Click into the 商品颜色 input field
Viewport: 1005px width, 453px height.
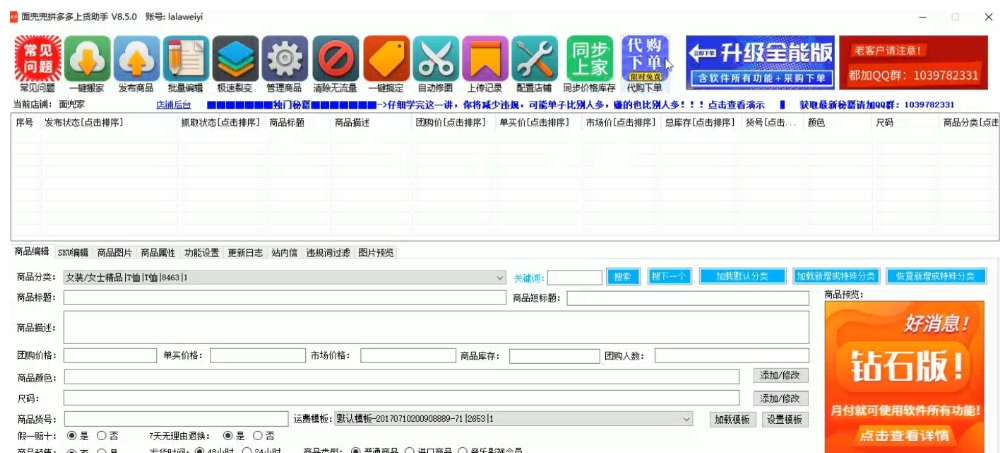(x=401, y=377)
